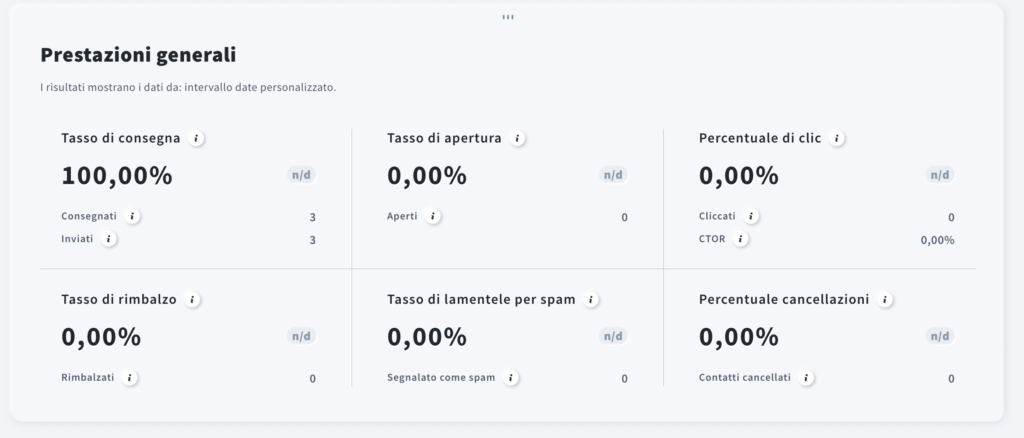Click info icon next to Tasso di rimbalzo

(x=192, y=300)
